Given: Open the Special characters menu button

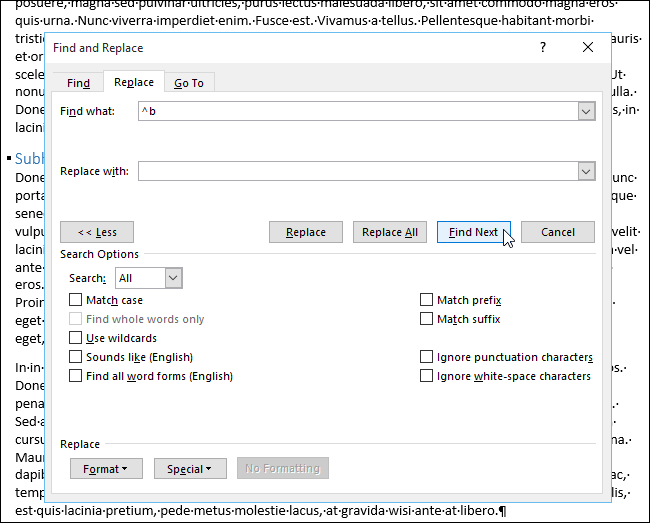Looking at the screenshot, I should [x=182, y=468].
